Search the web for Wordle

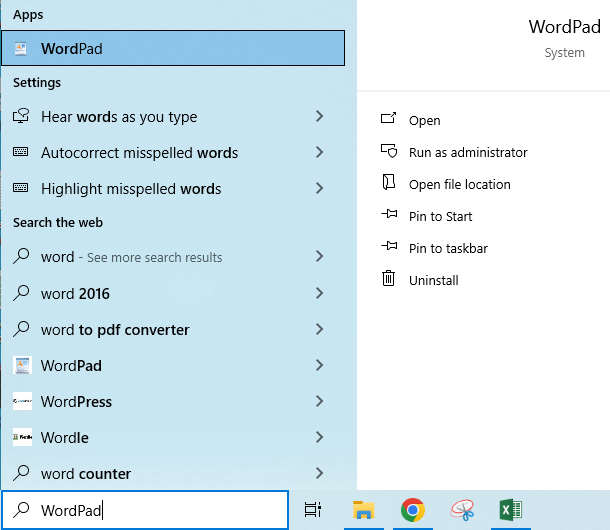tap(173, 437)
